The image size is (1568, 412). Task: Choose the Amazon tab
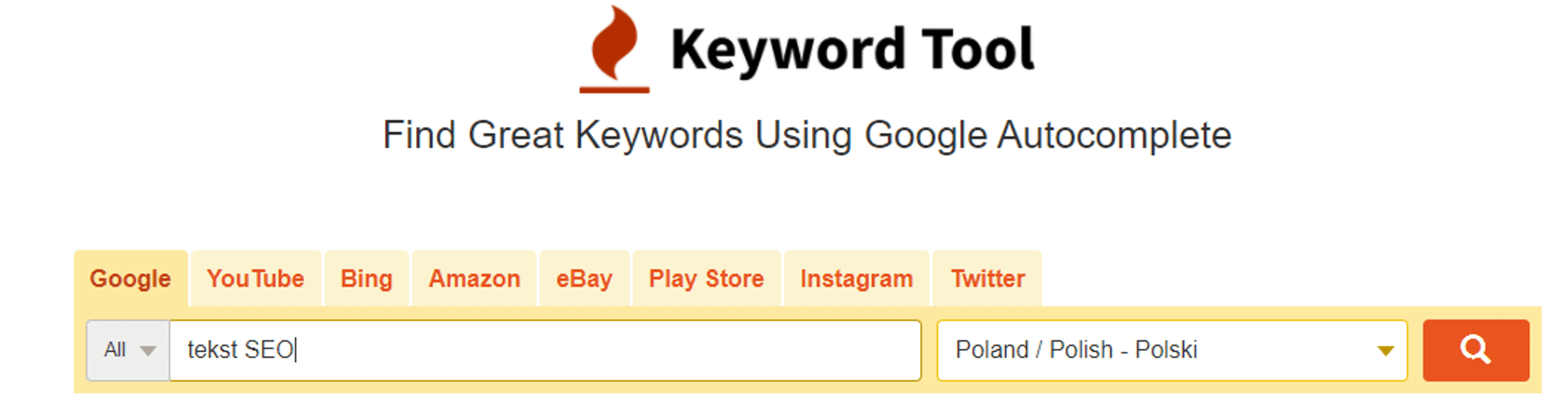point(474,278)
